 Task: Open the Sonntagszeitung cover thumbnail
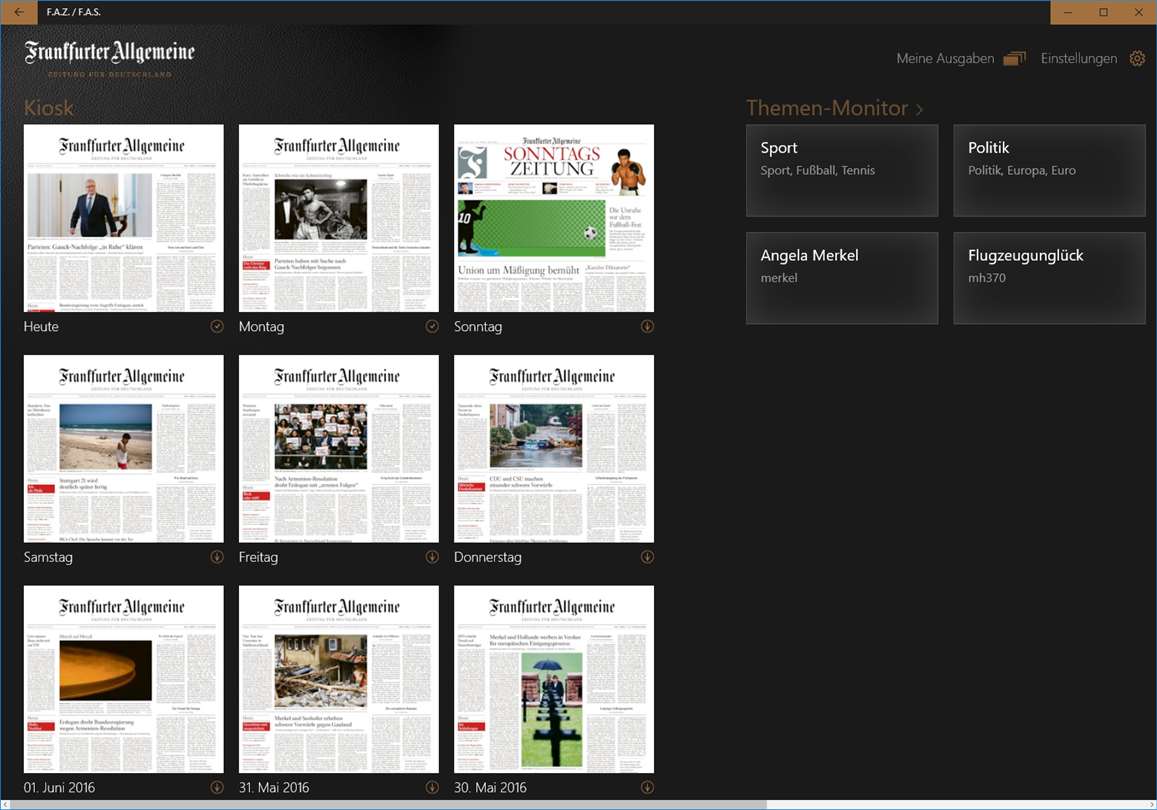[554, 218]
